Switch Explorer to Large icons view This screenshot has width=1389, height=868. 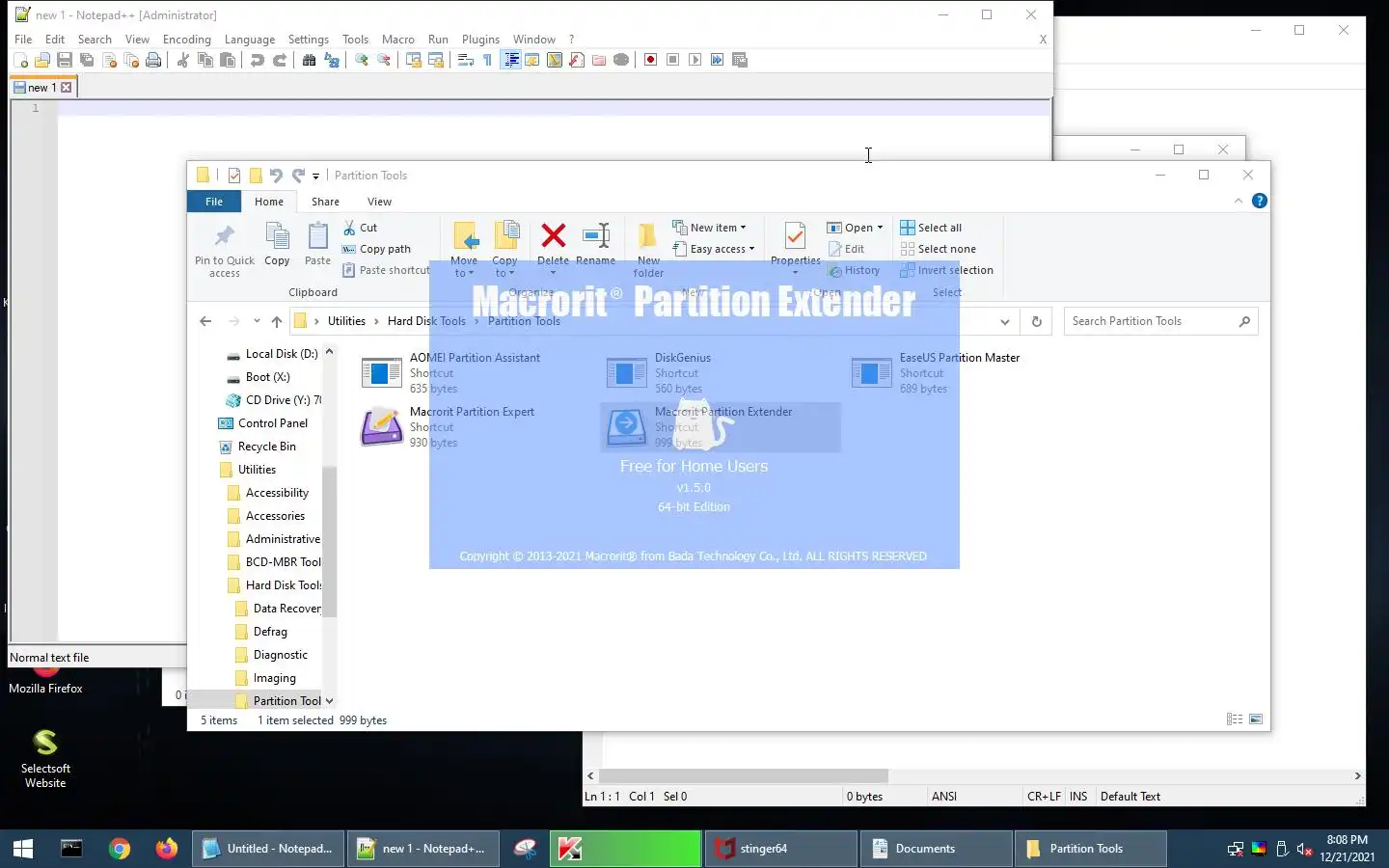(x=1256, y=719)
